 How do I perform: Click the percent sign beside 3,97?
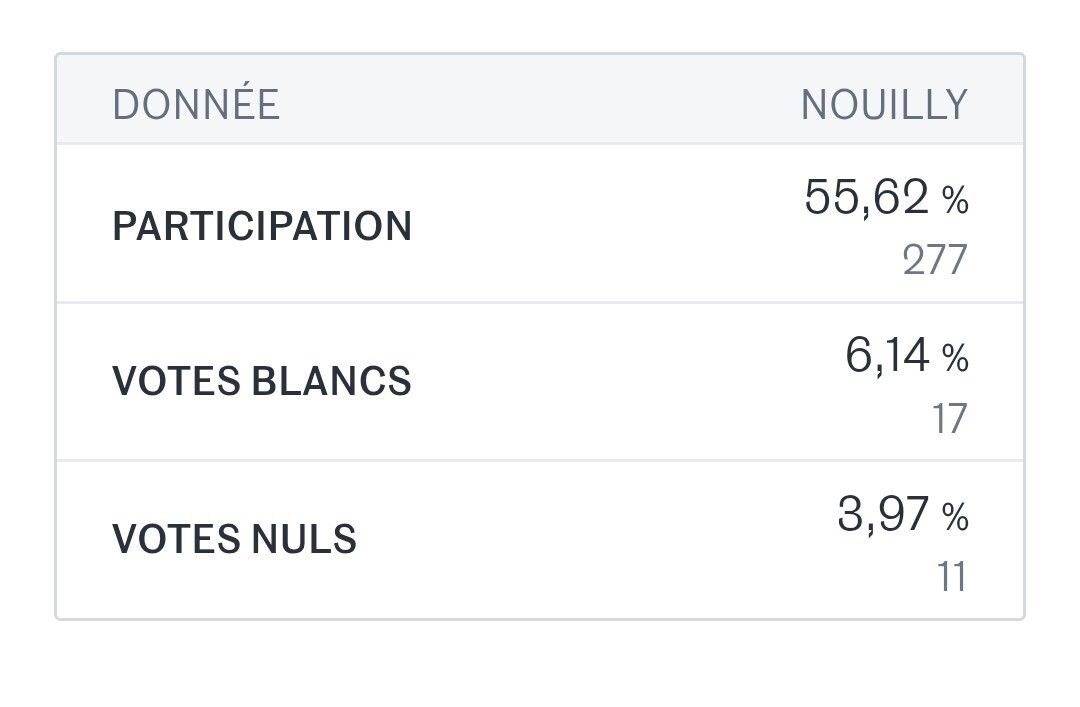(x=955, y=519)
